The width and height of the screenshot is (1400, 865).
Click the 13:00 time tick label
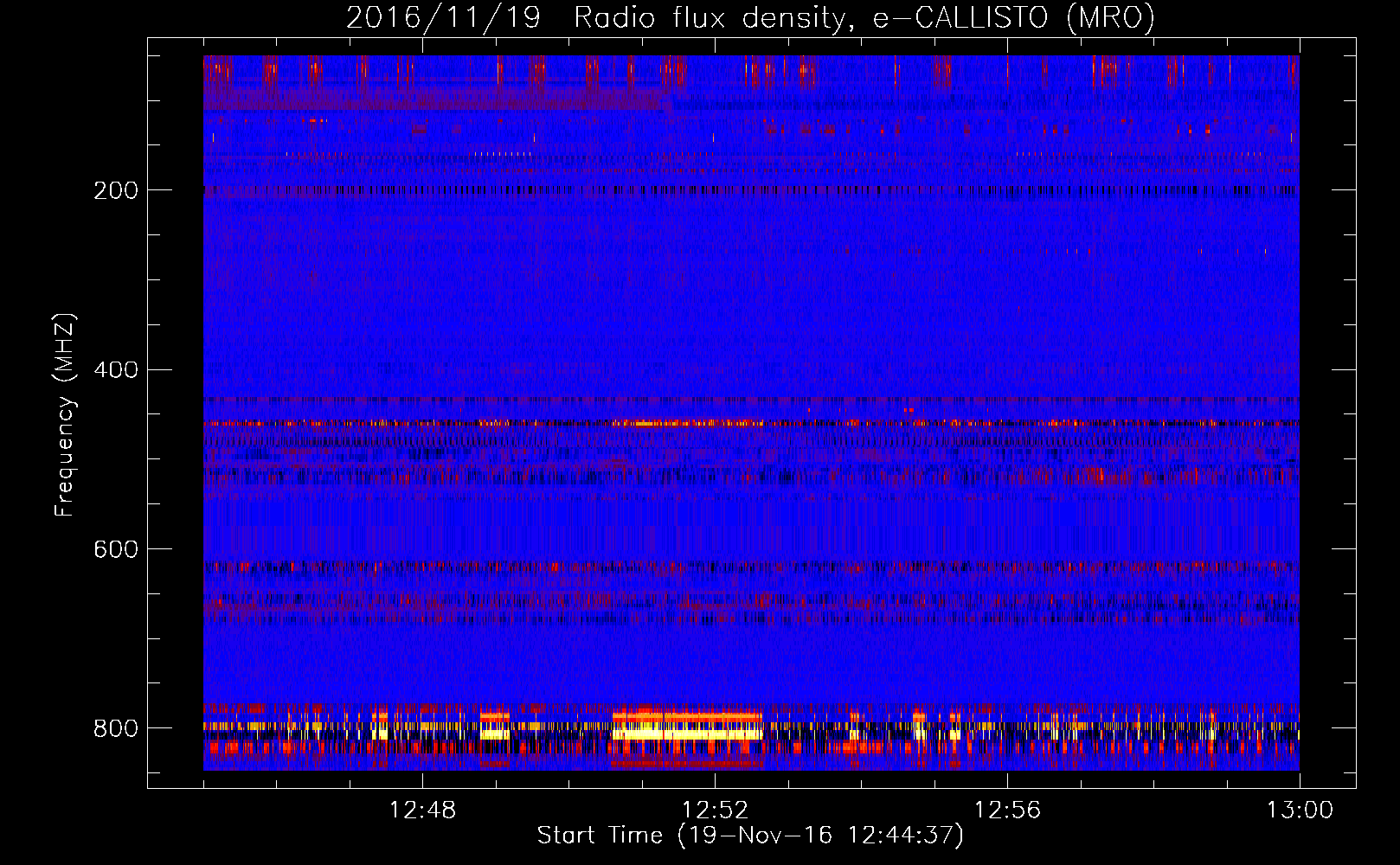pyautogui.click(x=1300, y=811)
